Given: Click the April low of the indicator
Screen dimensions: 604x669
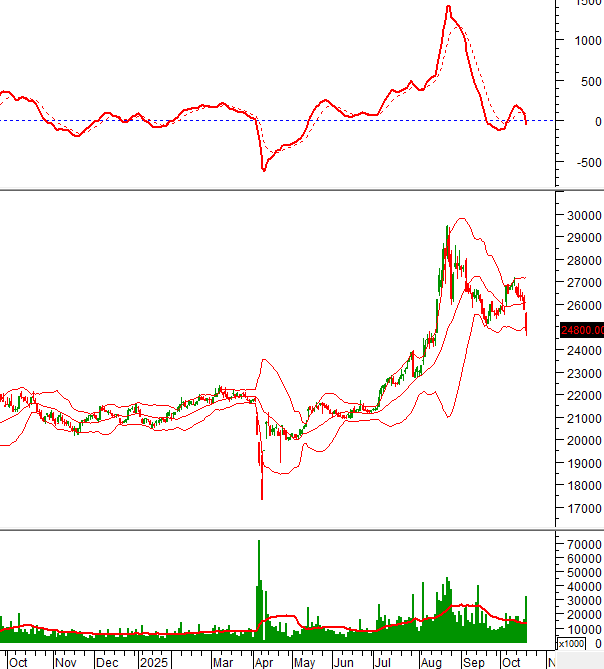Looking at the screenshot, I should click(x=264, y=169).
